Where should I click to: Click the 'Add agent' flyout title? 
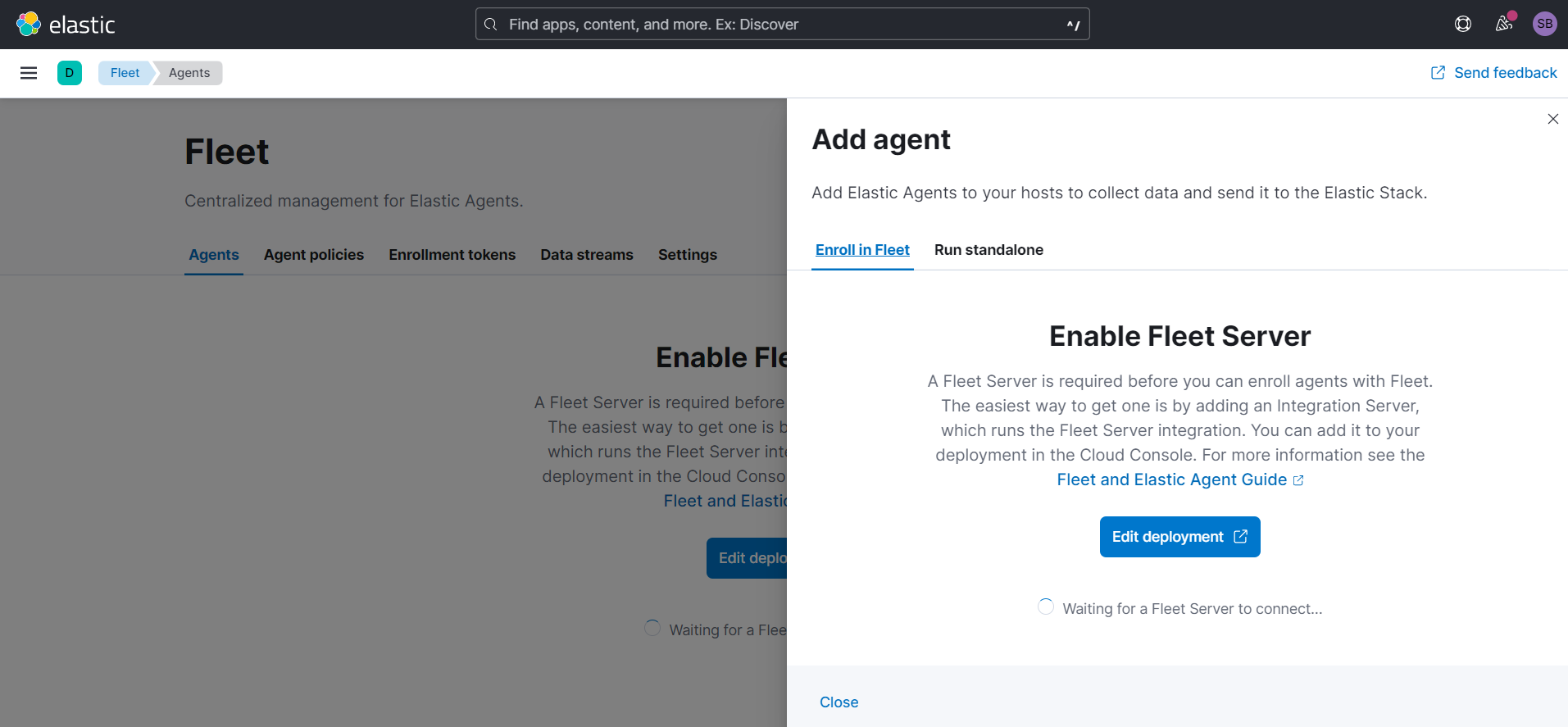coord(881,139)
